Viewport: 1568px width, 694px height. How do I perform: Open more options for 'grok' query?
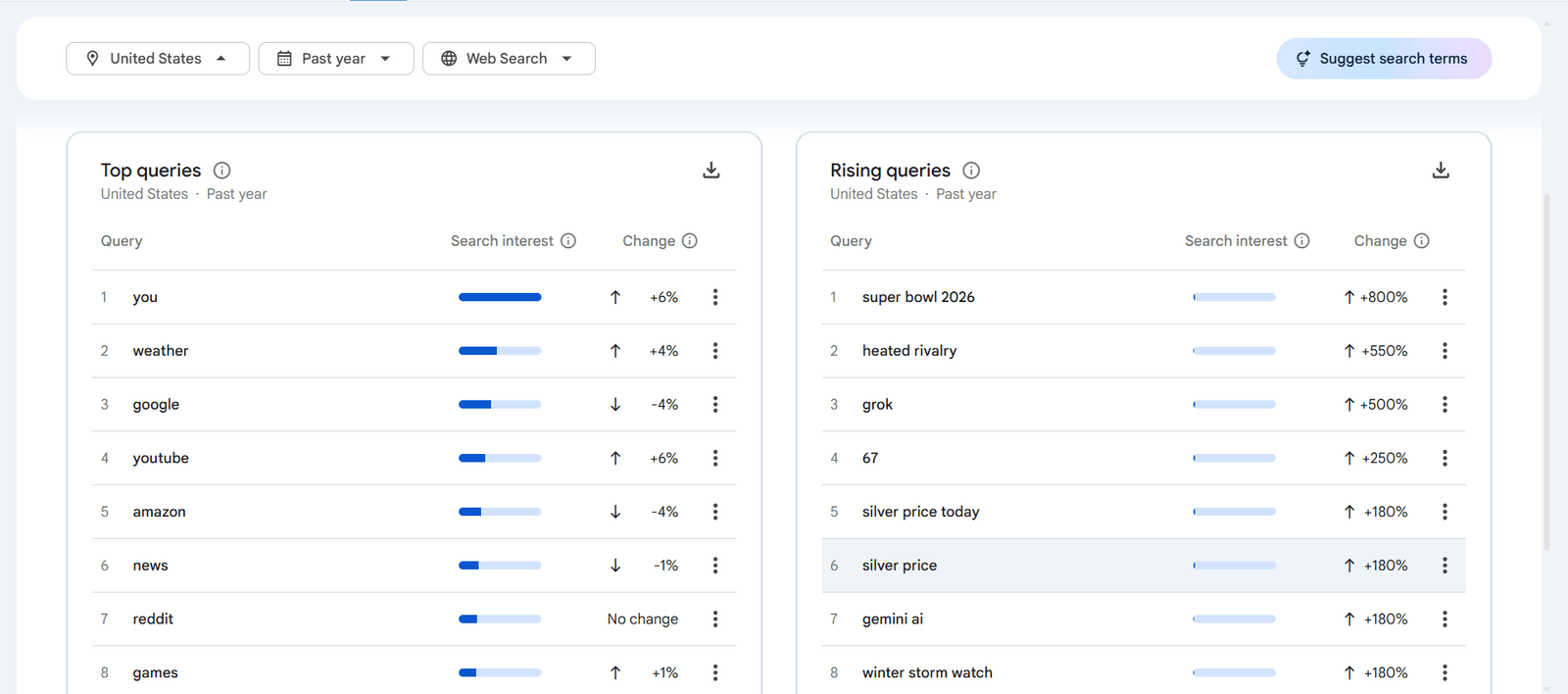1445,405
